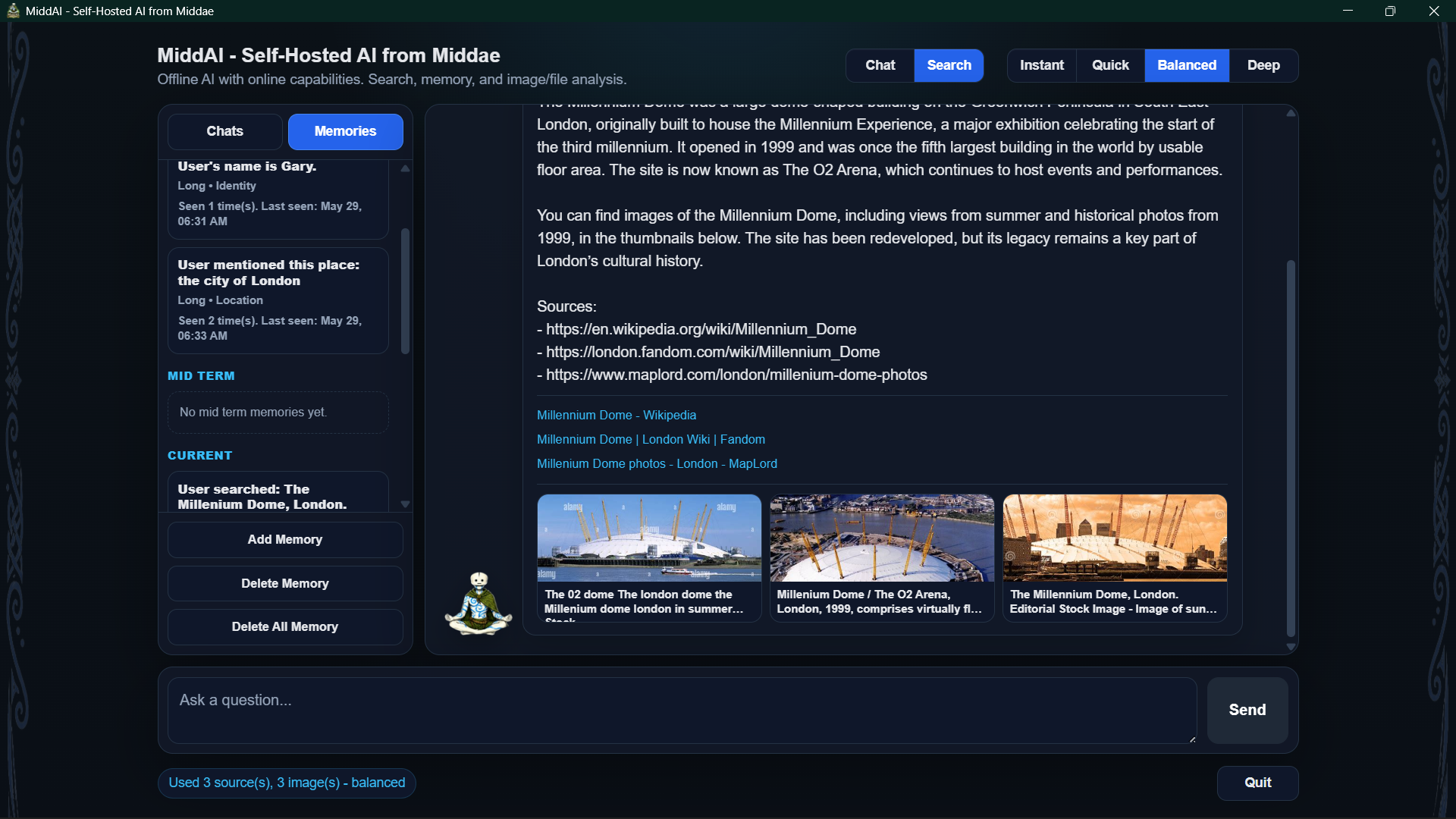This screenshot has height=819, width=1456.
Task: Select Instant response depth
Action: point(1041,65)
